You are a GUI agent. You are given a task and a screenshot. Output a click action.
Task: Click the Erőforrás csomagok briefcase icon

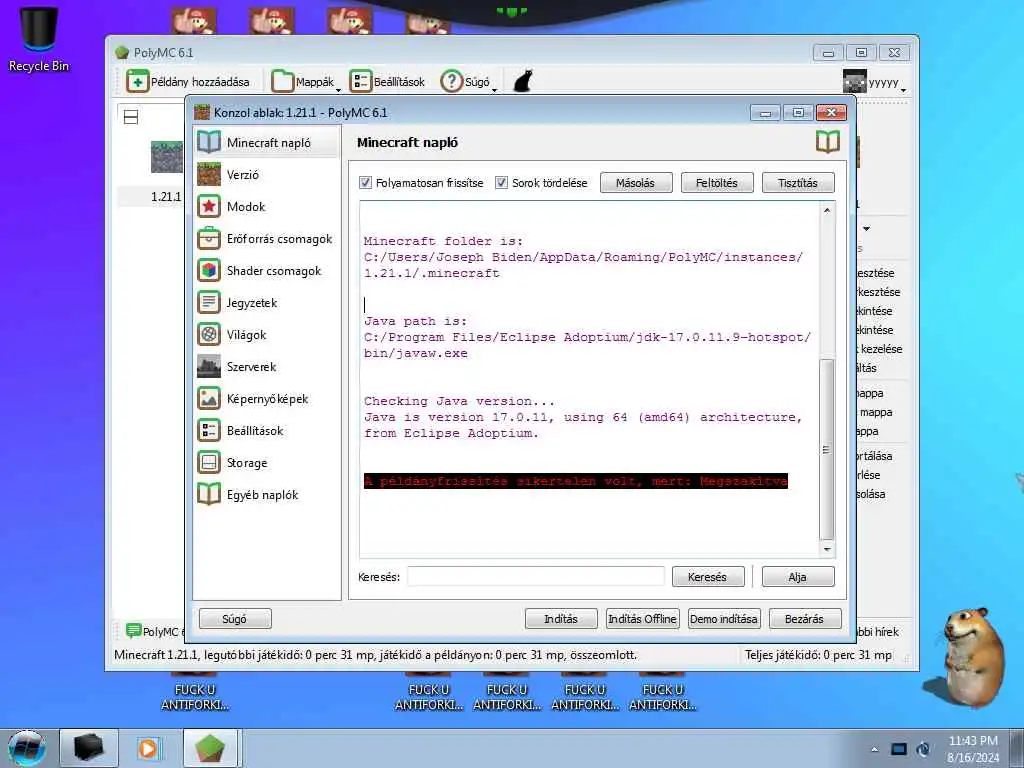pos(209,238)
